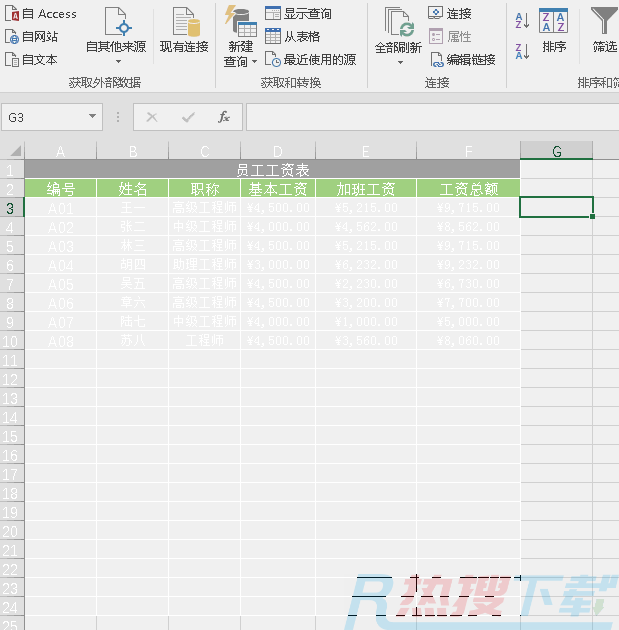
Task: Click the 姓名 header cell
Action: click(x=133, y=188)
